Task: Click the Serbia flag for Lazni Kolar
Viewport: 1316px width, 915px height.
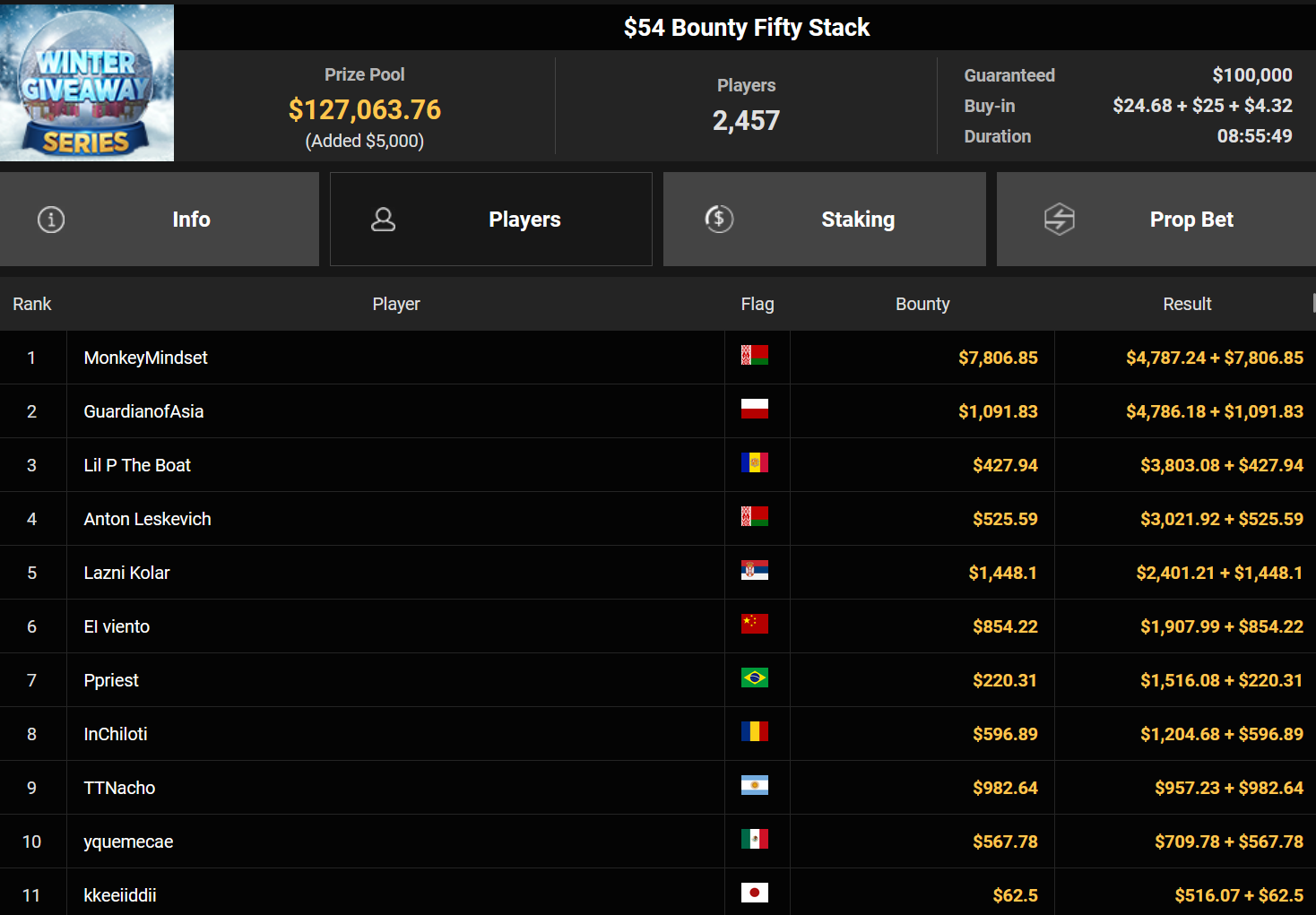Action: [754, 571]
